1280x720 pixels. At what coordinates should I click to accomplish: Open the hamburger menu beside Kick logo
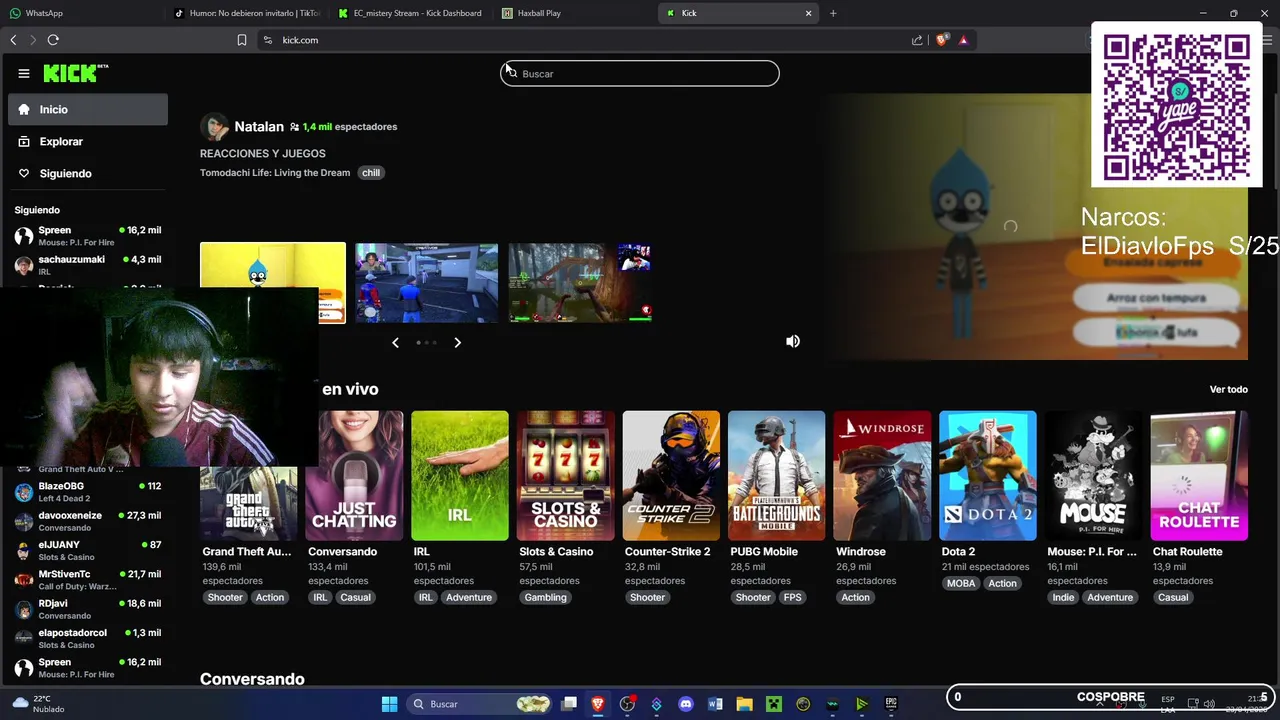[x=24, y=73]
